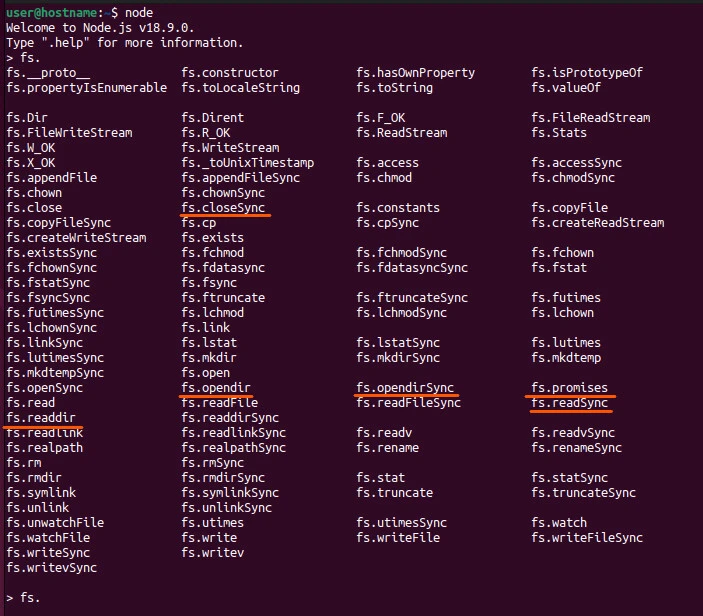Click the fs.FileReadStream entry
This screenshot has width=703, height=616.
click(x=591, y=118)
